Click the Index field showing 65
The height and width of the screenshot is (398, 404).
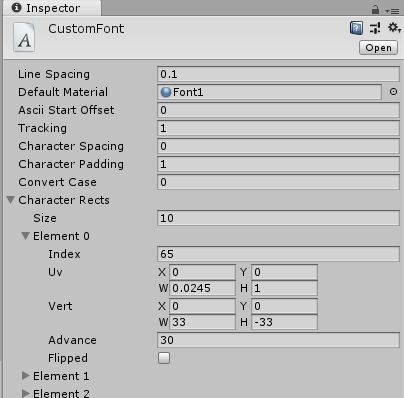278,254
